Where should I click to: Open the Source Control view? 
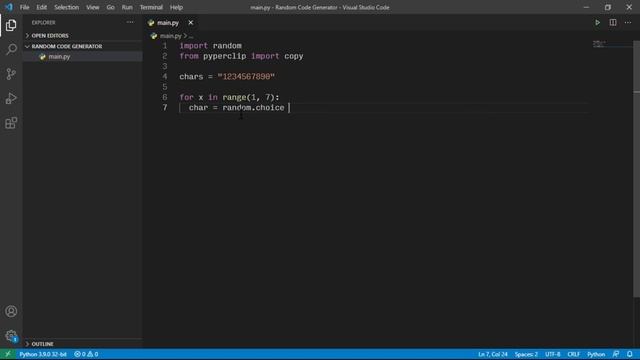(x=11, y=74)
